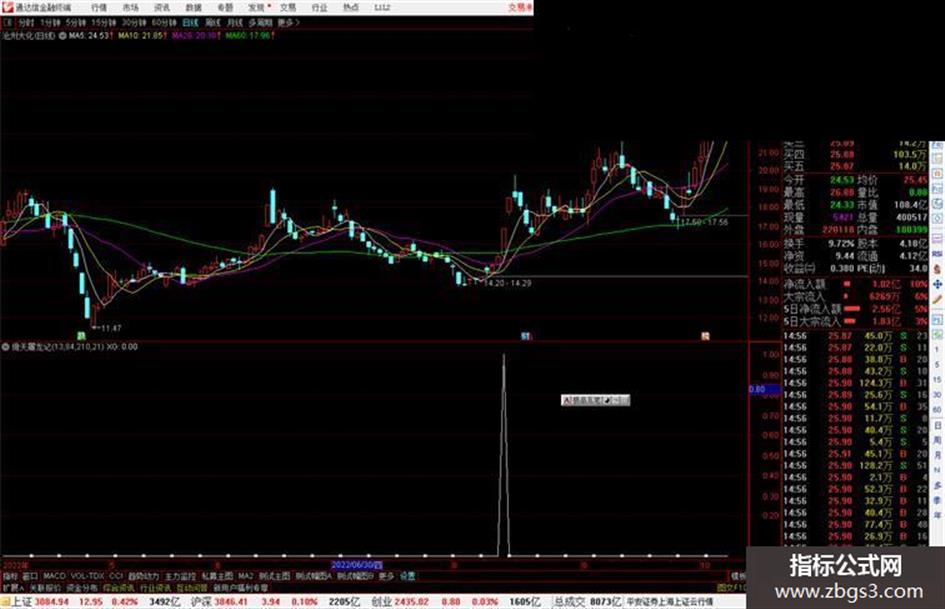Expand the 更多 periods dropdown
The width and height of the screenshot is (945, 609).
pyautogui.click(x=289, y=22)
